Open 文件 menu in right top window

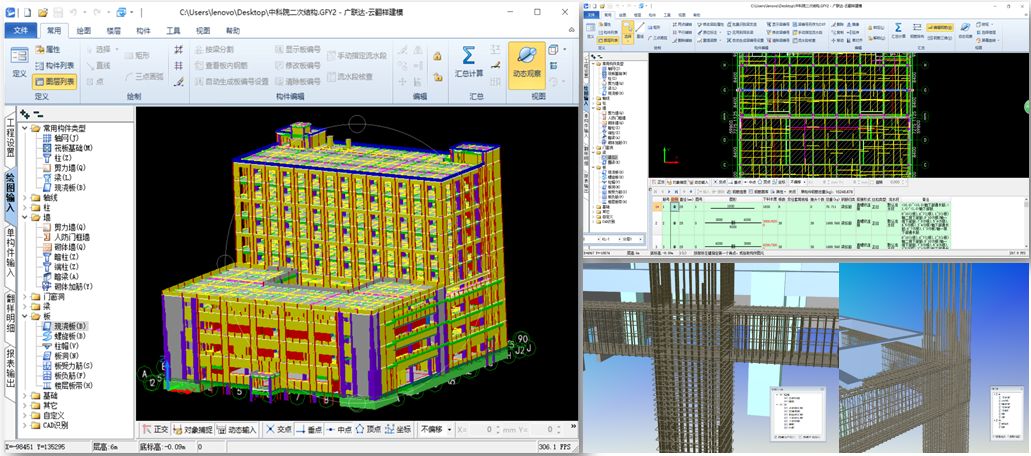coord(591,14)
